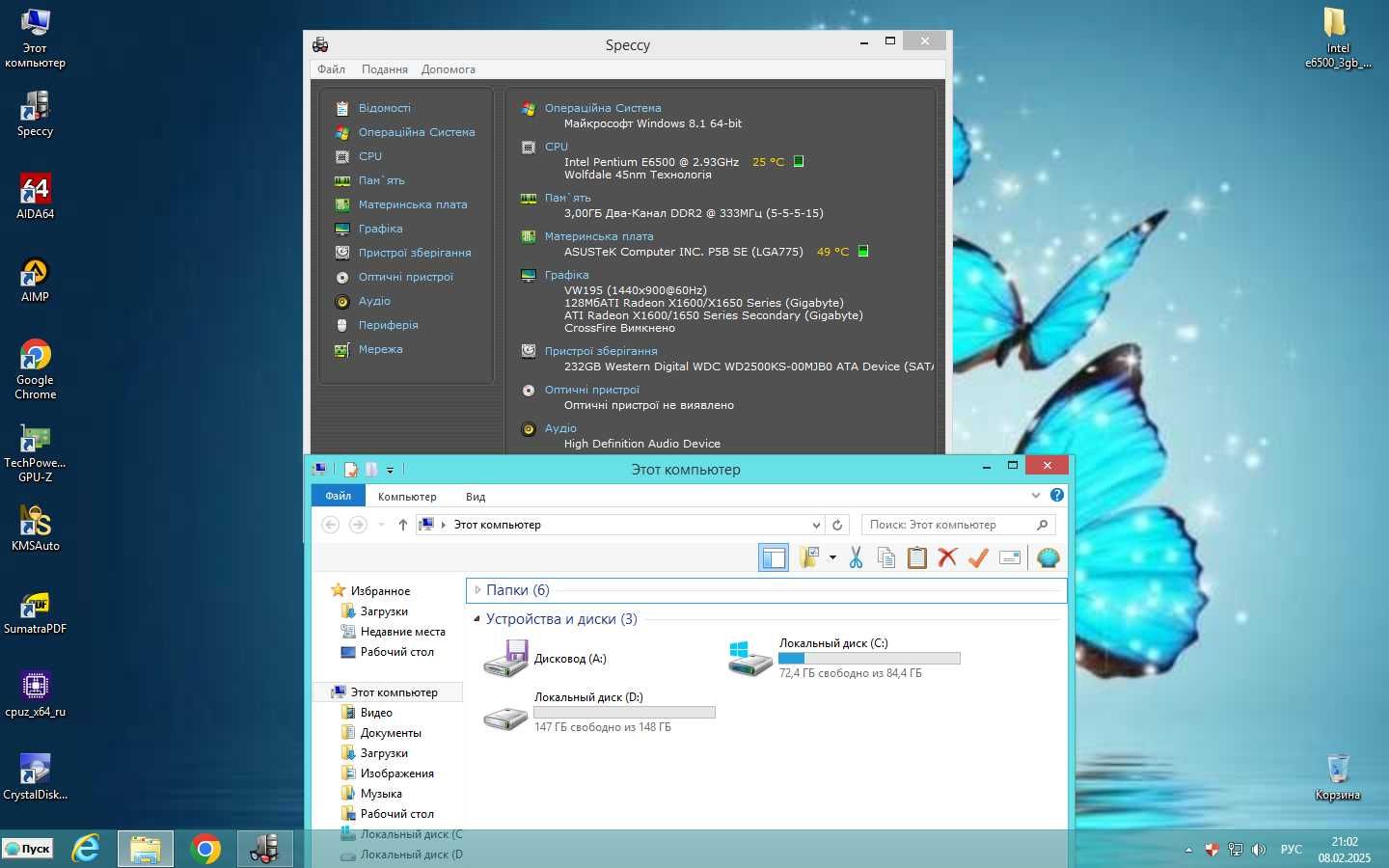Open the Подання menu in Speccy

pos(384,69)
